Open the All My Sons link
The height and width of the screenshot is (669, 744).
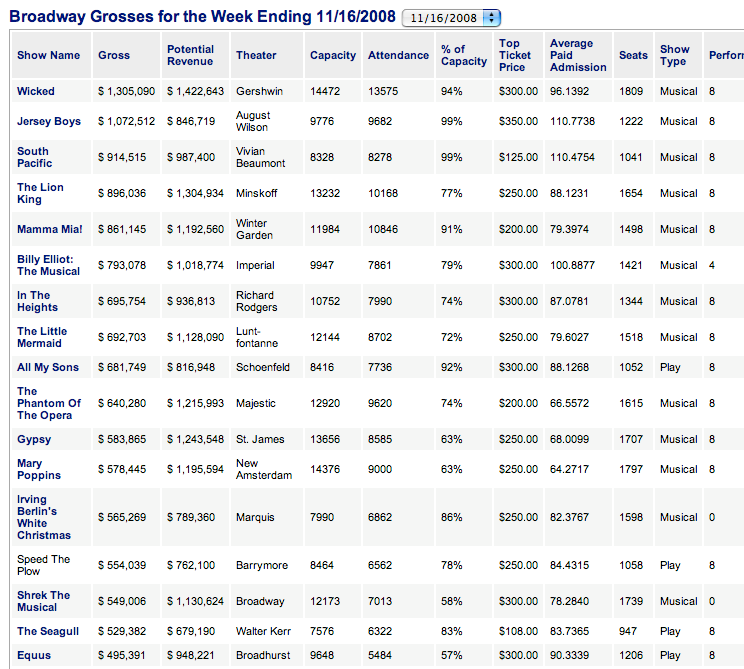point(48,367)
